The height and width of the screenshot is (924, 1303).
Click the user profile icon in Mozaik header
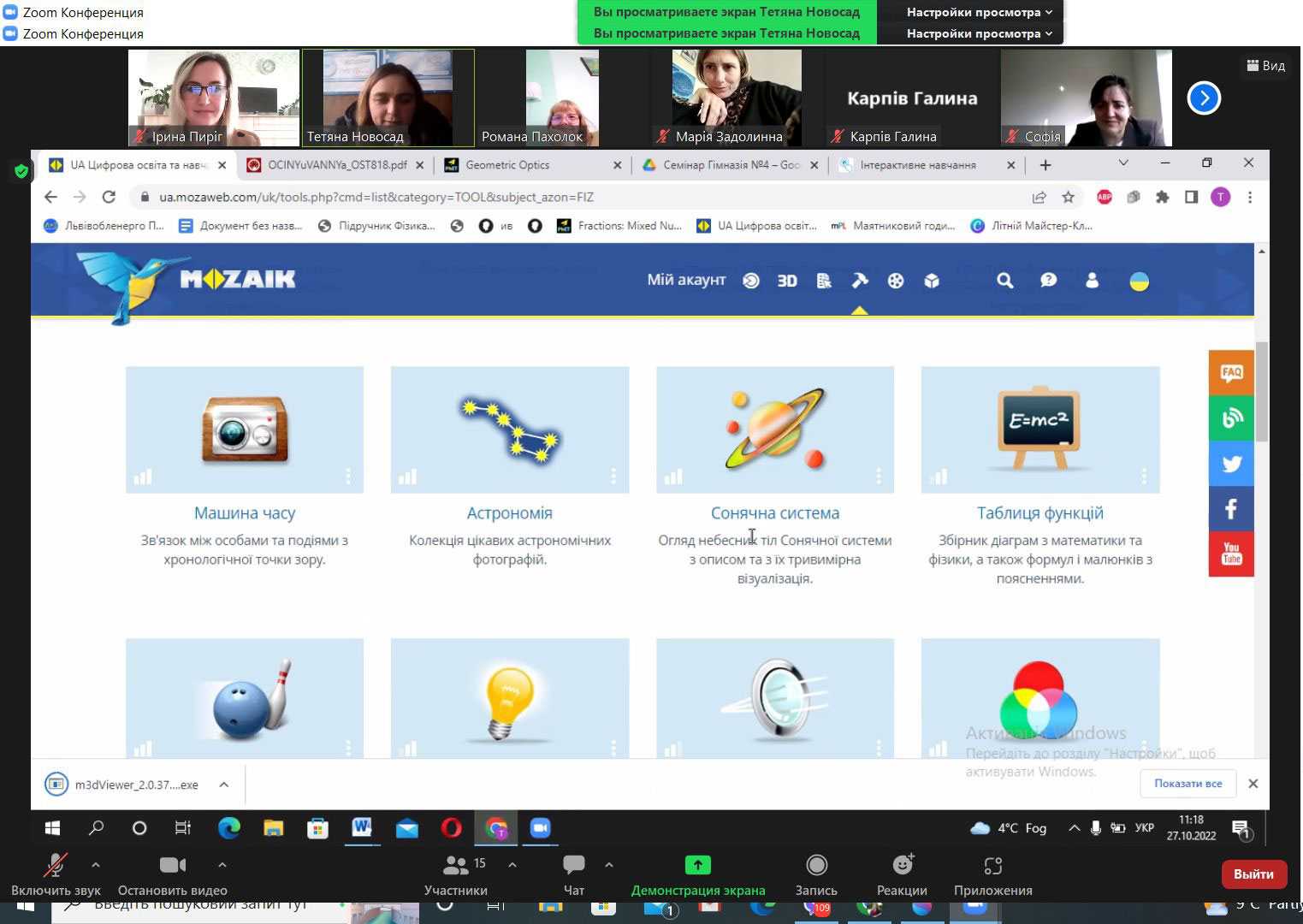[1092, 281]
